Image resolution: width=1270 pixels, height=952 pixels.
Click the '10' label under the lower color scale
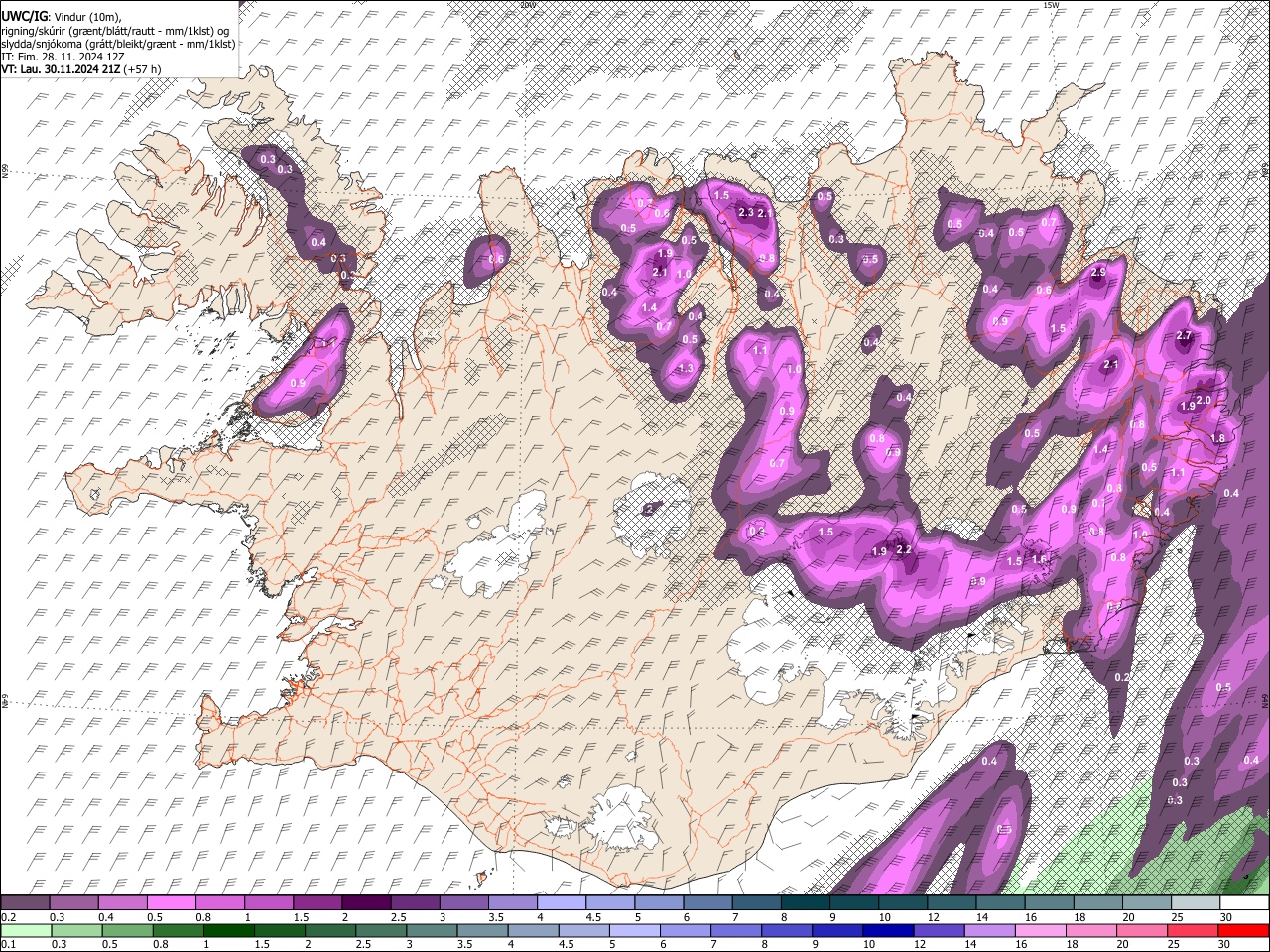pos(869,944)
